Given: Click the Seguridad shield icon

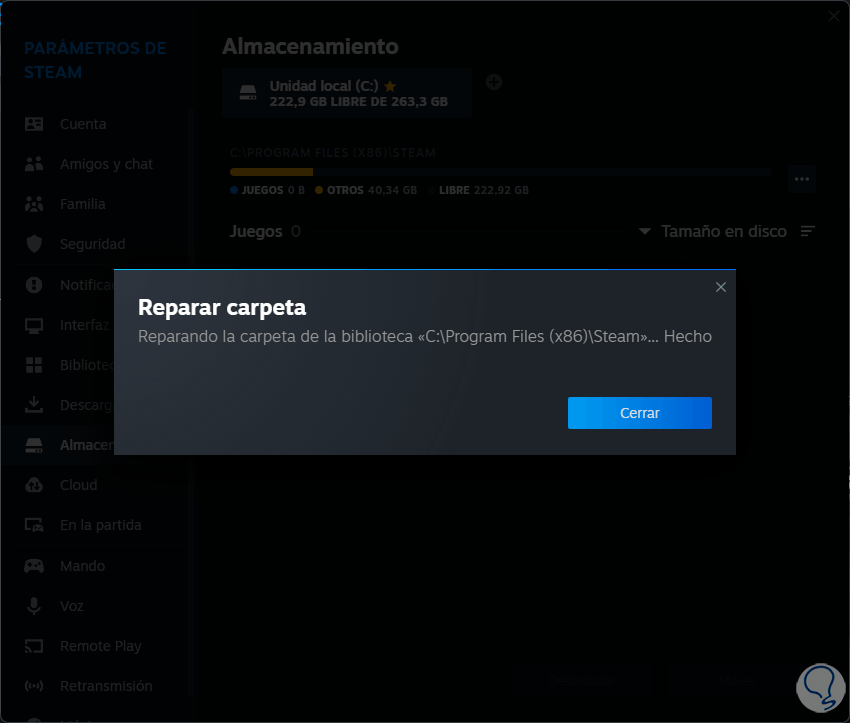Looking at the screenshot, I should point(34,244).
